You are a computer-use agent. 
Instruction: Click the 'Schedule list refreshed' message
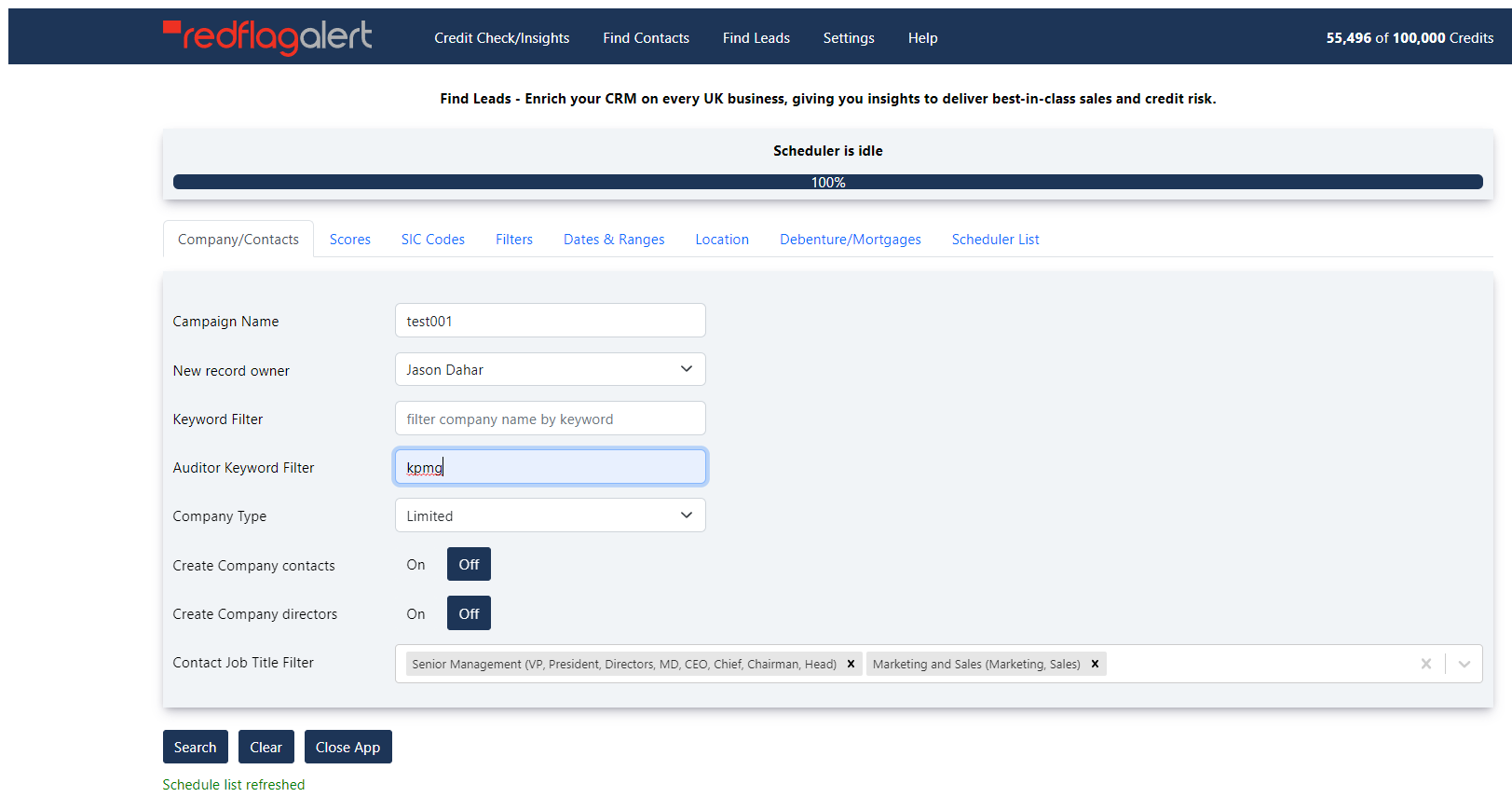pos(233,784)
